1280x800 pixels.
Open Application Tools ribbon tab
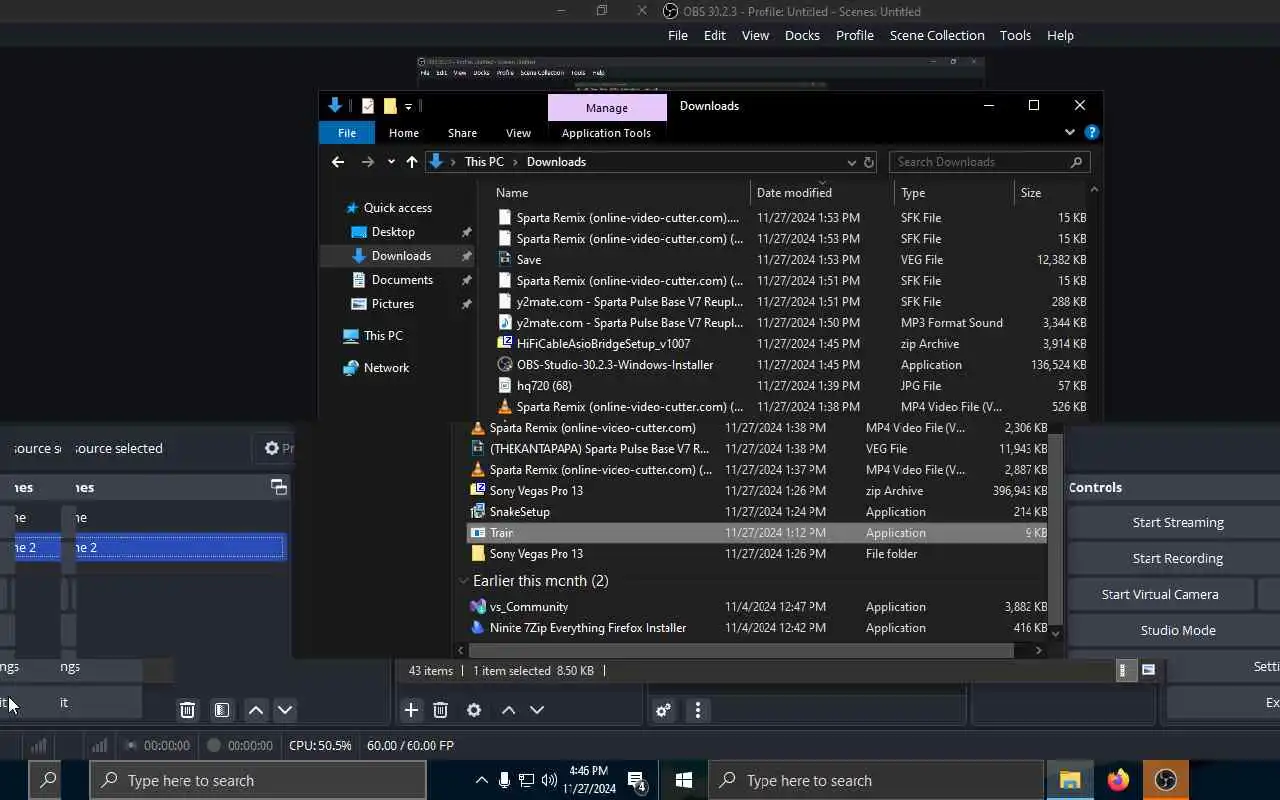(x=606, y=133)
